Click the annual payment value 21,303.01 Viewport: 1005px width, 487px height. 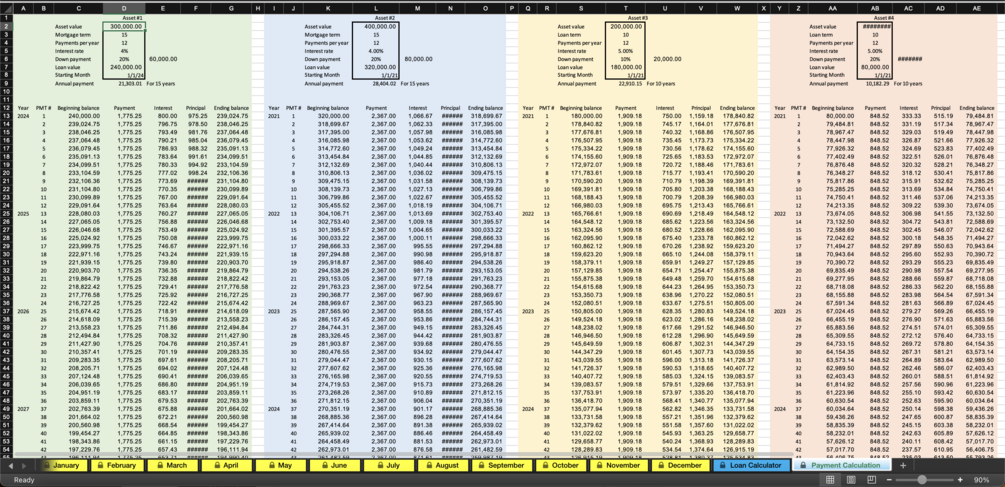(130, 83)
